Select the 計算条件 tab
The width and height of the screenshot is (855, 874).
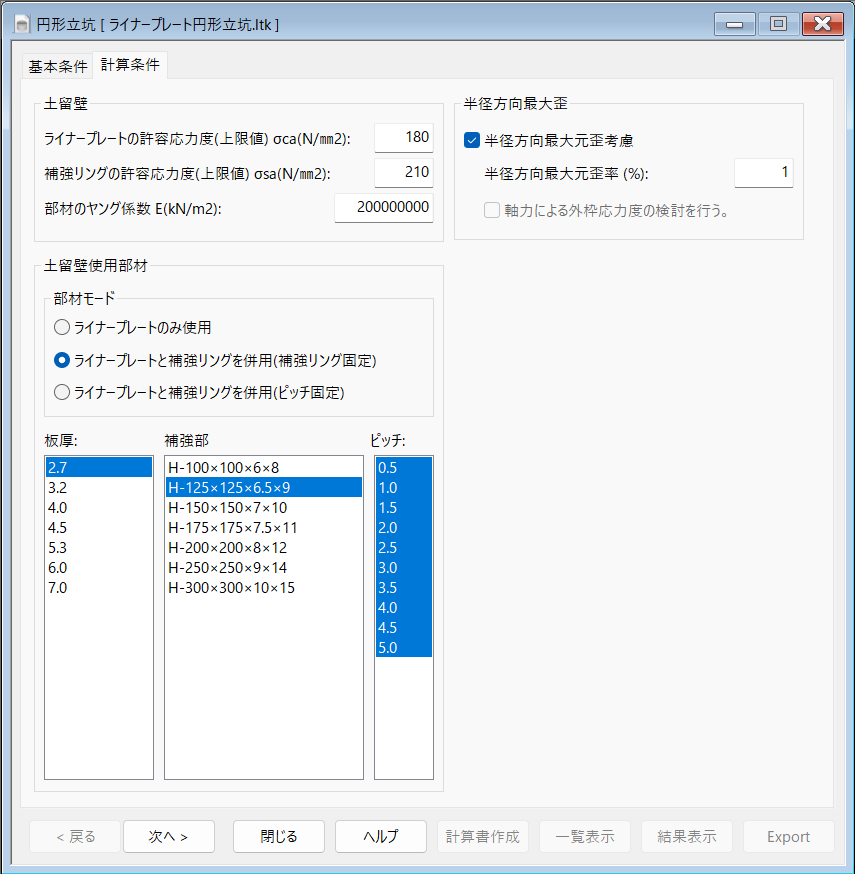coord(130,65)
